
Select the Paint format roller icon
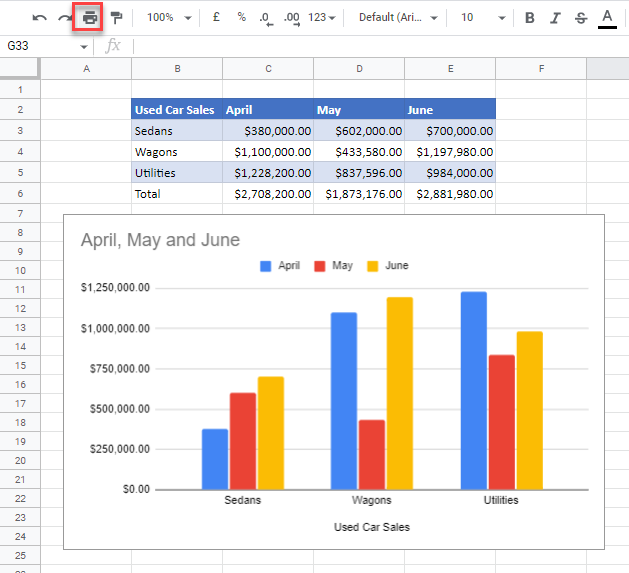[117, 18]
